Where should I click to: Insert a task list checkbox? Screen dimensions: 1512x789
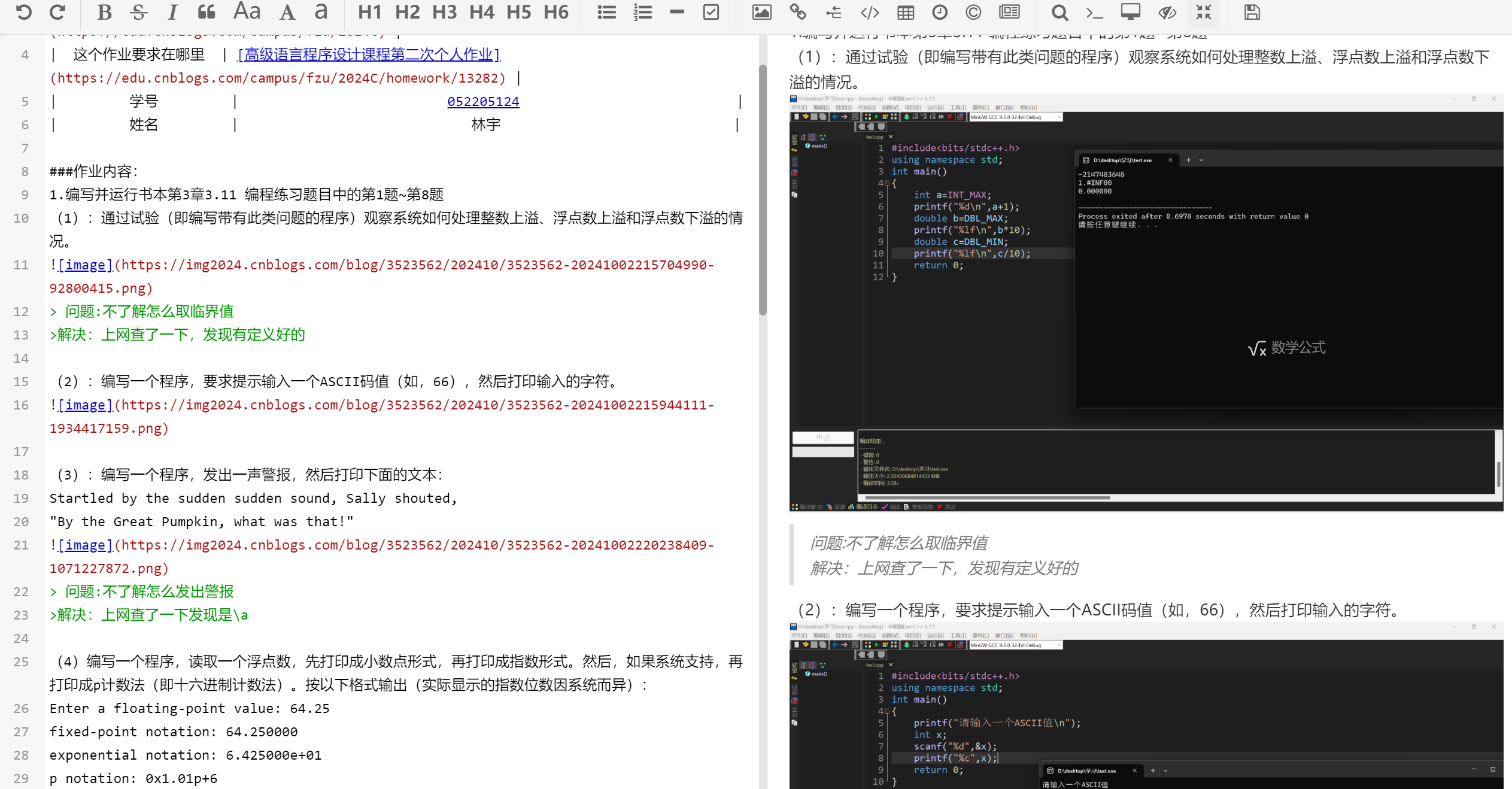(x=711, y=12)
